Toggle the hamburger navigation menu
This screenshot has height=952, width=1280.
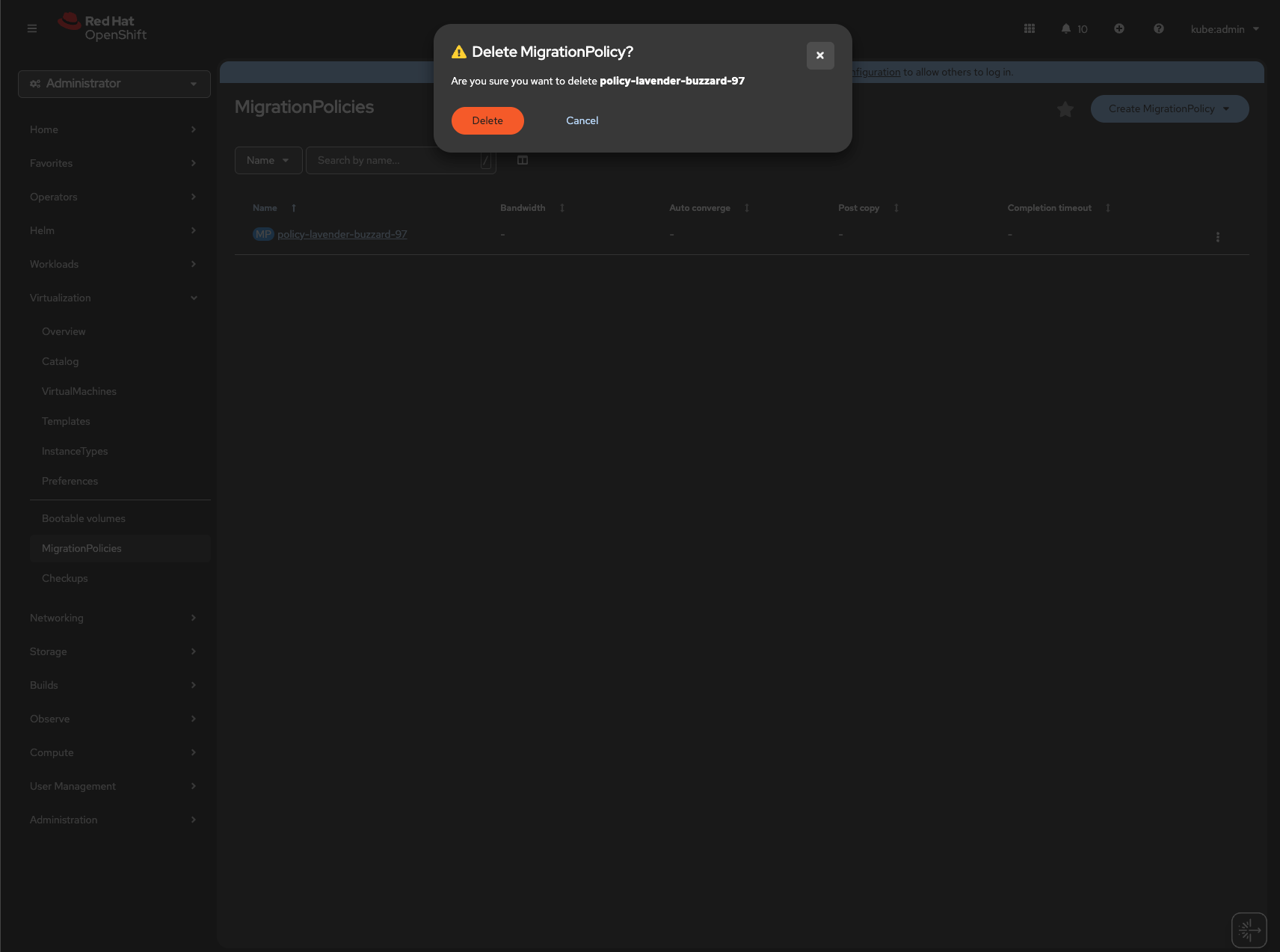pos(32,28)
